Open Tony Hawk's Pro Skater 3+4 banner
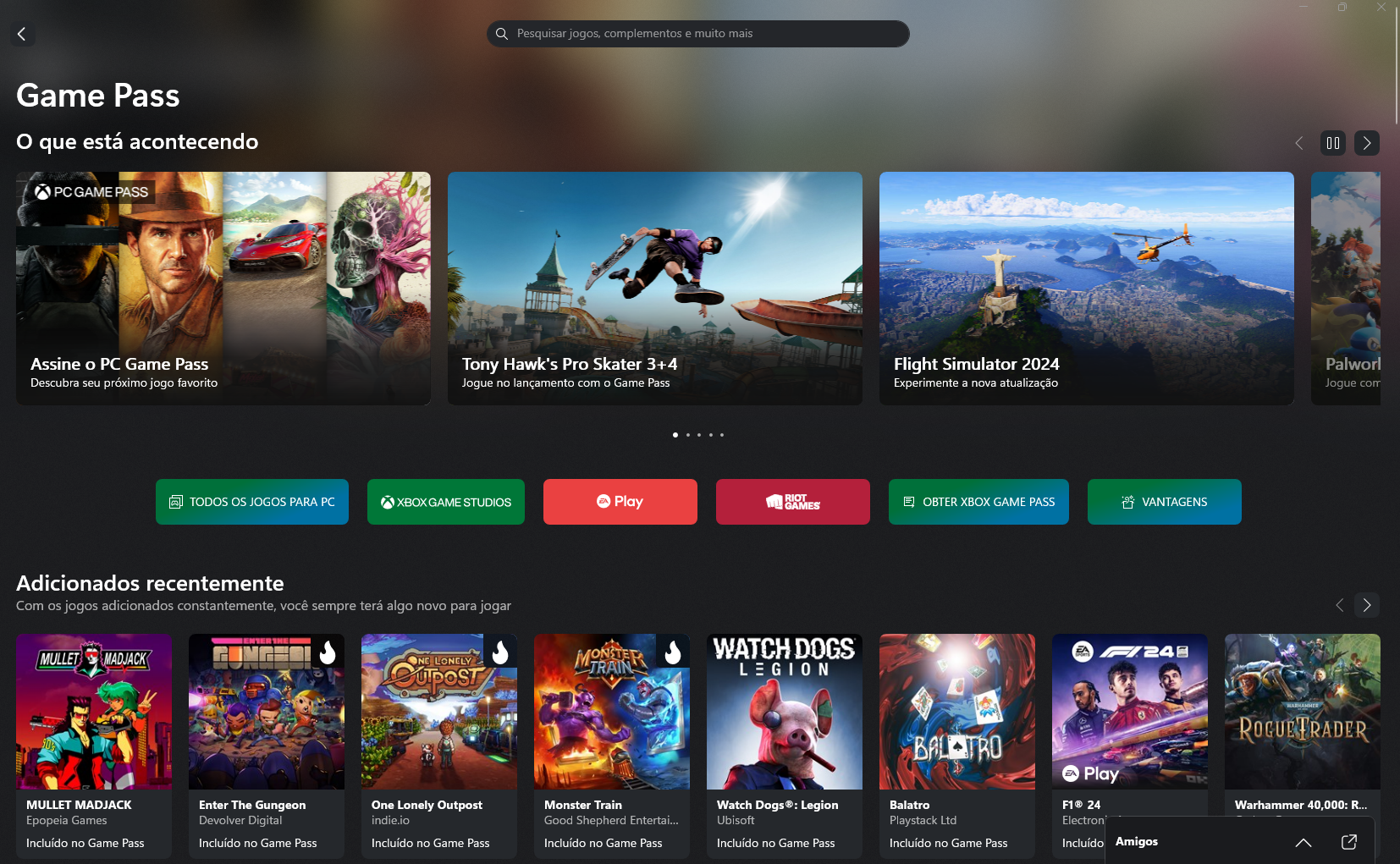This screenshot has width=1400, height=864. (x=655, y=289)
